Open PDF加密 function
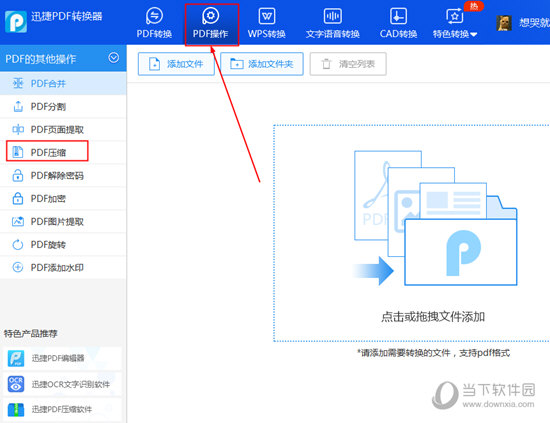Image resolution: width=550 pixels, height=423 pixels. pos(63,199)
